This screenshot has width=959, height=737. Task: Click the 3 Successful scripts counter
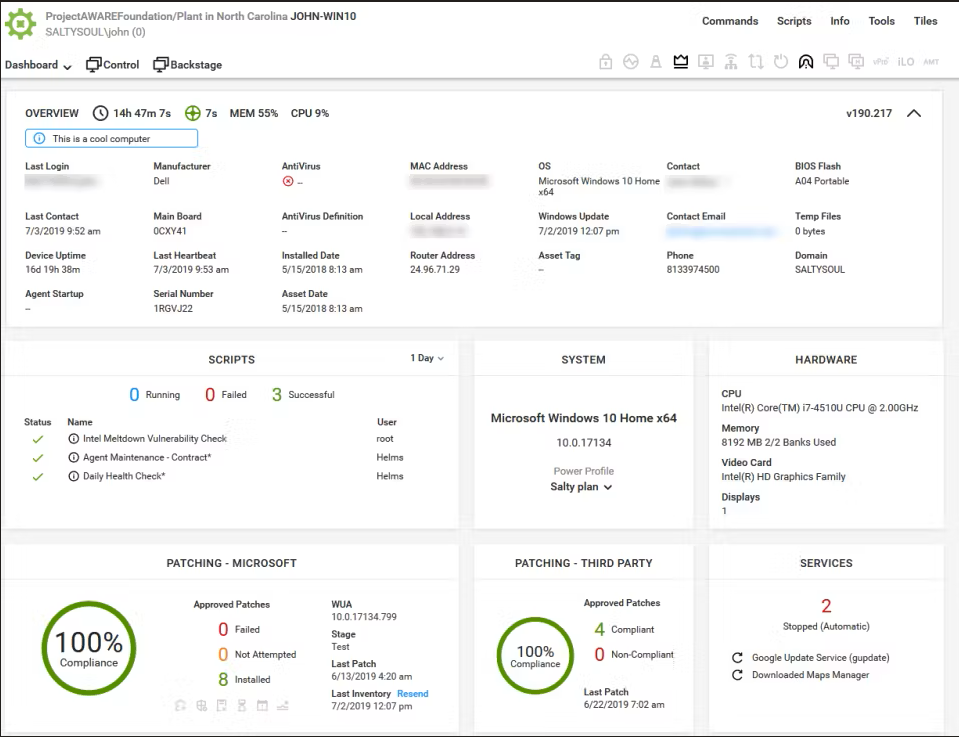pyautogui.click(x=303, y=394)
